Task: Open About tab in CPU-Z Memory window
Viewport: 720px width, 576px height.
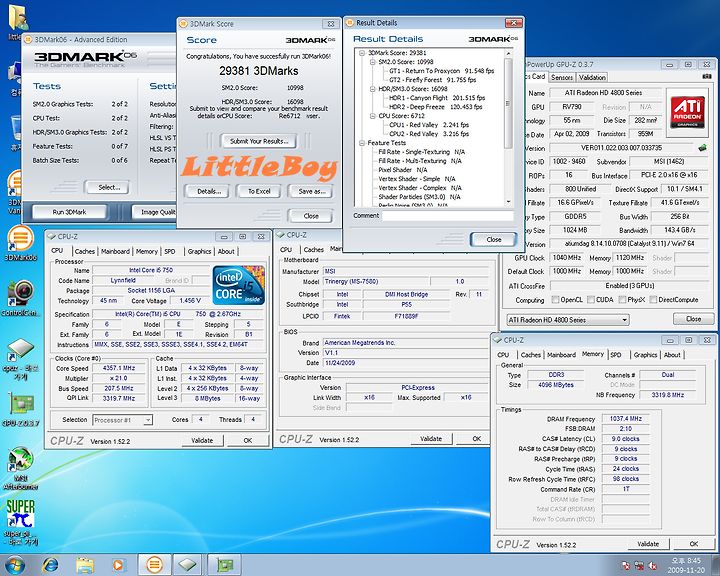Action: (672, 355)
